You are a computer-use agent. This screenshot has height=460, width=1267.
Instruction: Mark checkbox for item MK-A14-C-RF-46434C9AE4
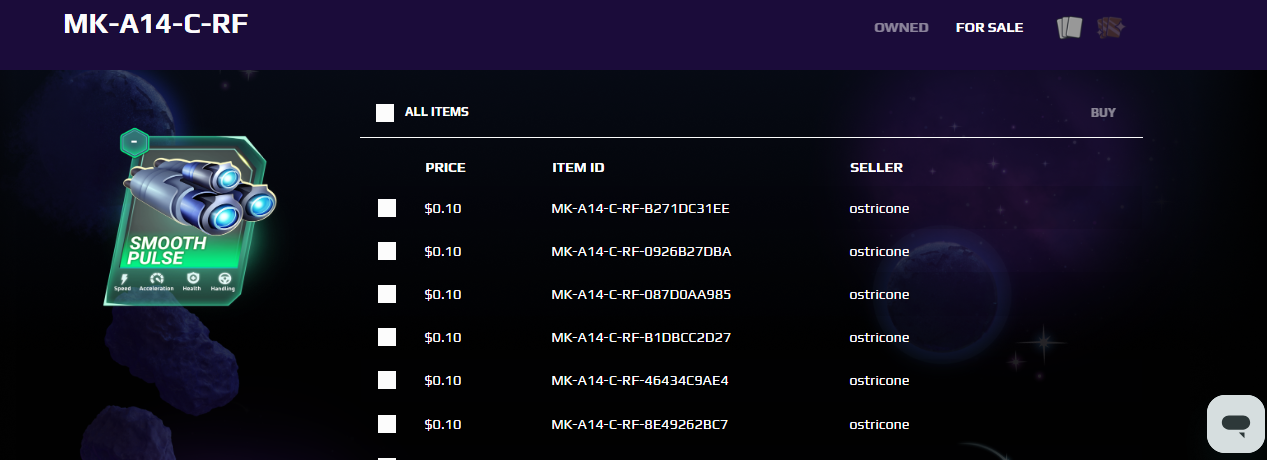[387, 380]
